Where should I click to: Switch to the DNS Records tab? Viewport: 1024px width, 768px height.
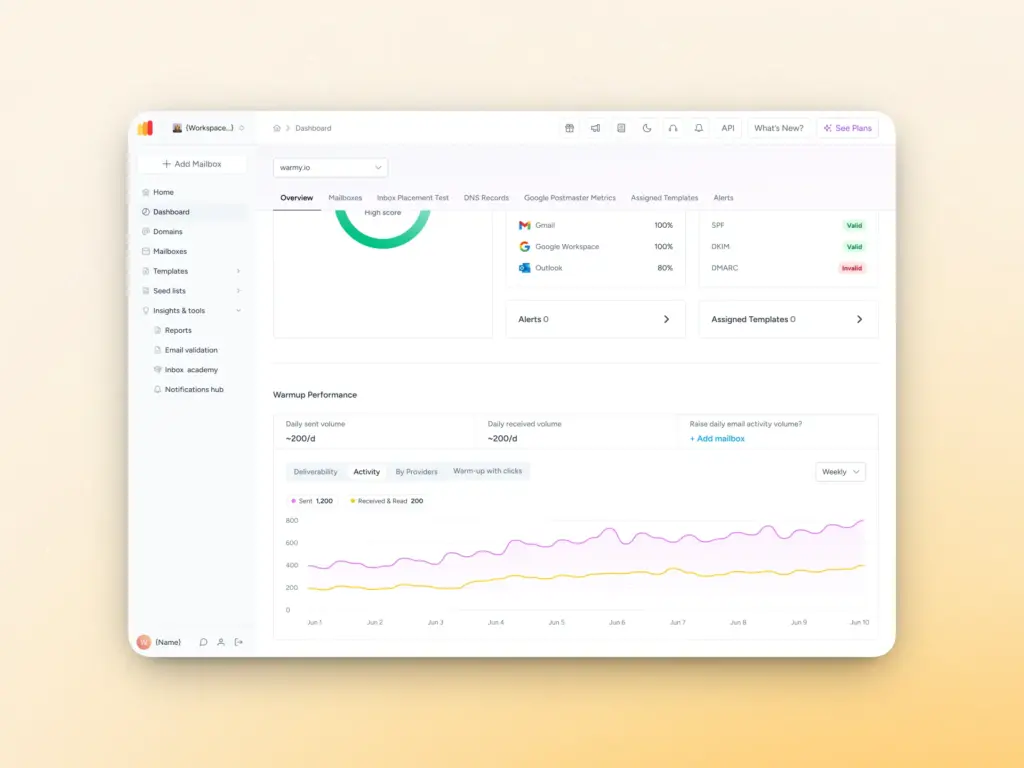pos(487,197)
